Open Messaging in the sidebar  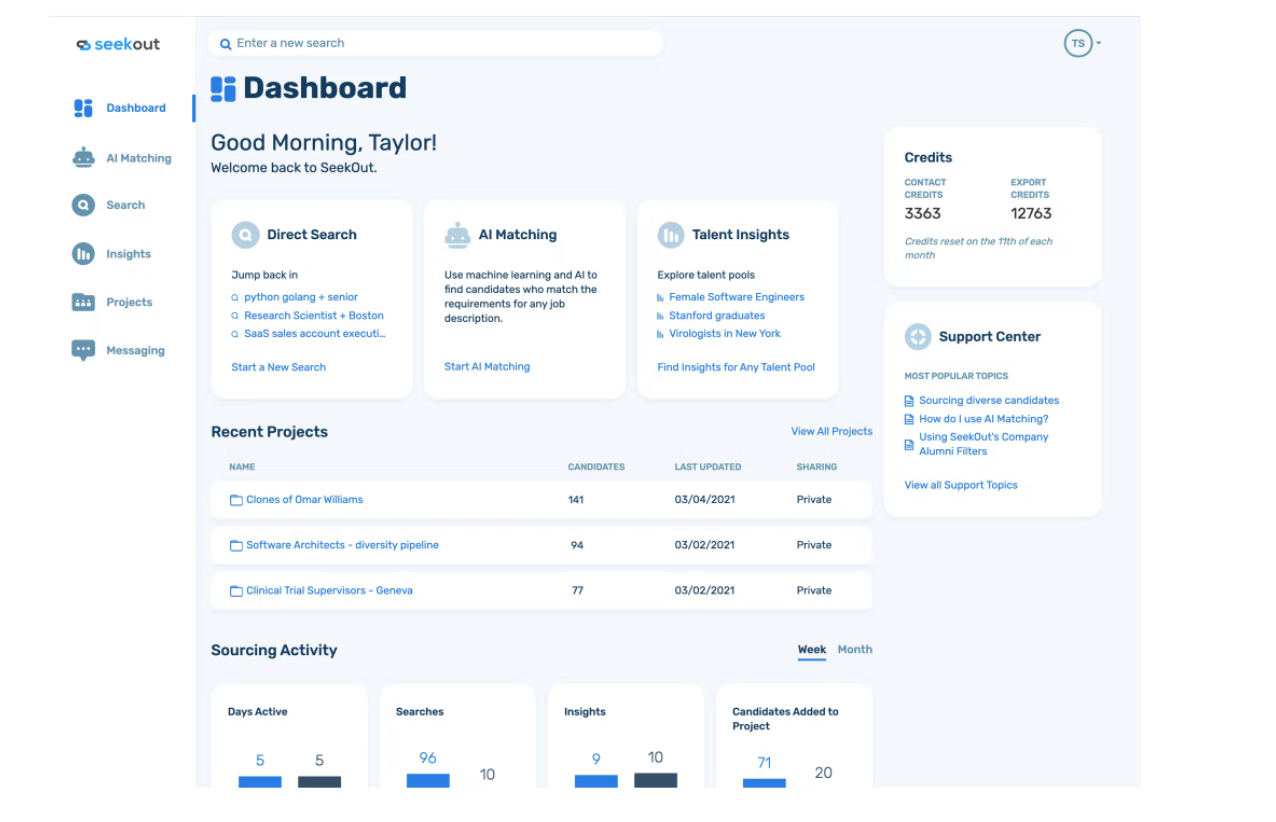(136, 351)
